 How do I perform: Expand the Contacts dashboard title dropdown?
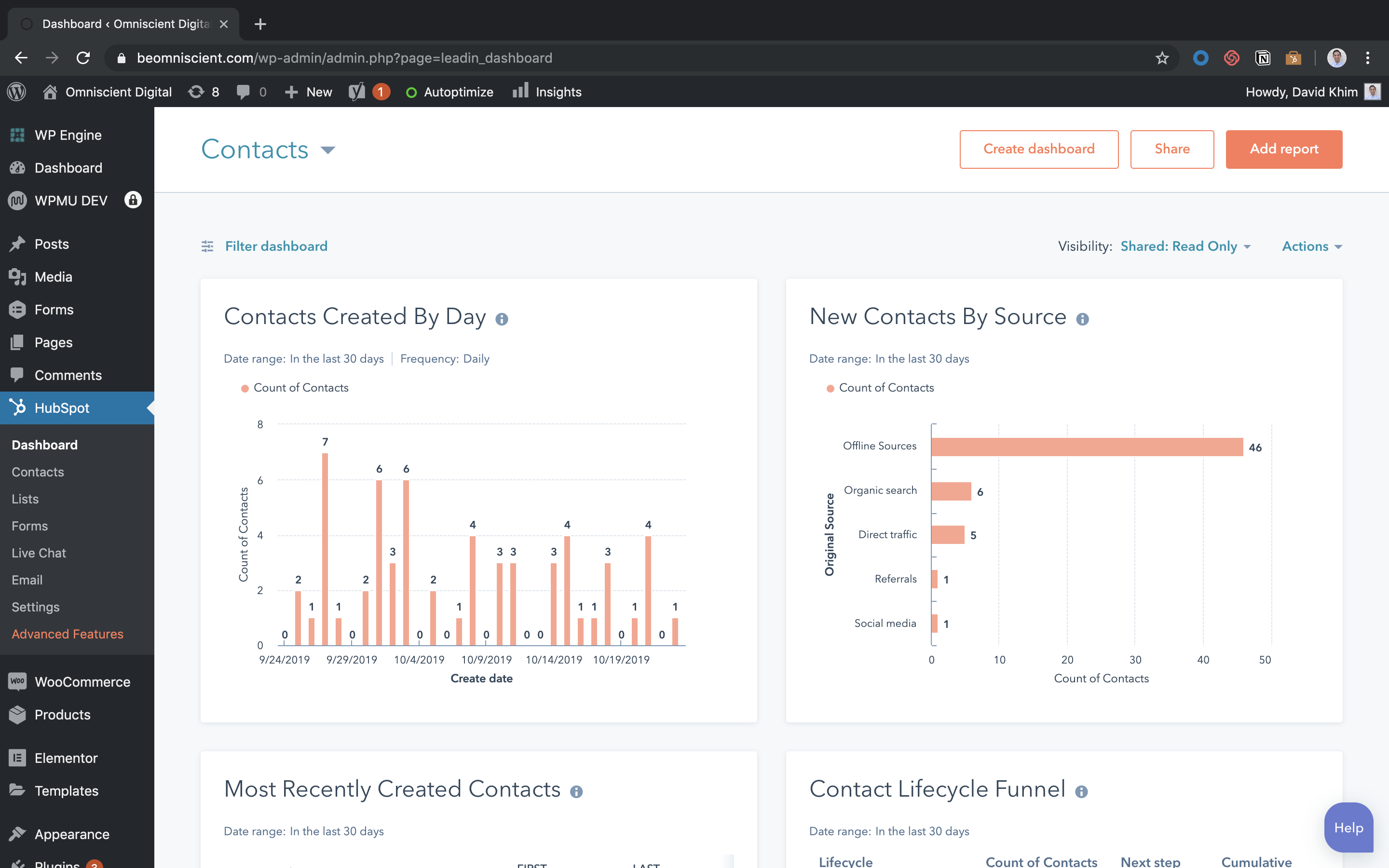328,150
